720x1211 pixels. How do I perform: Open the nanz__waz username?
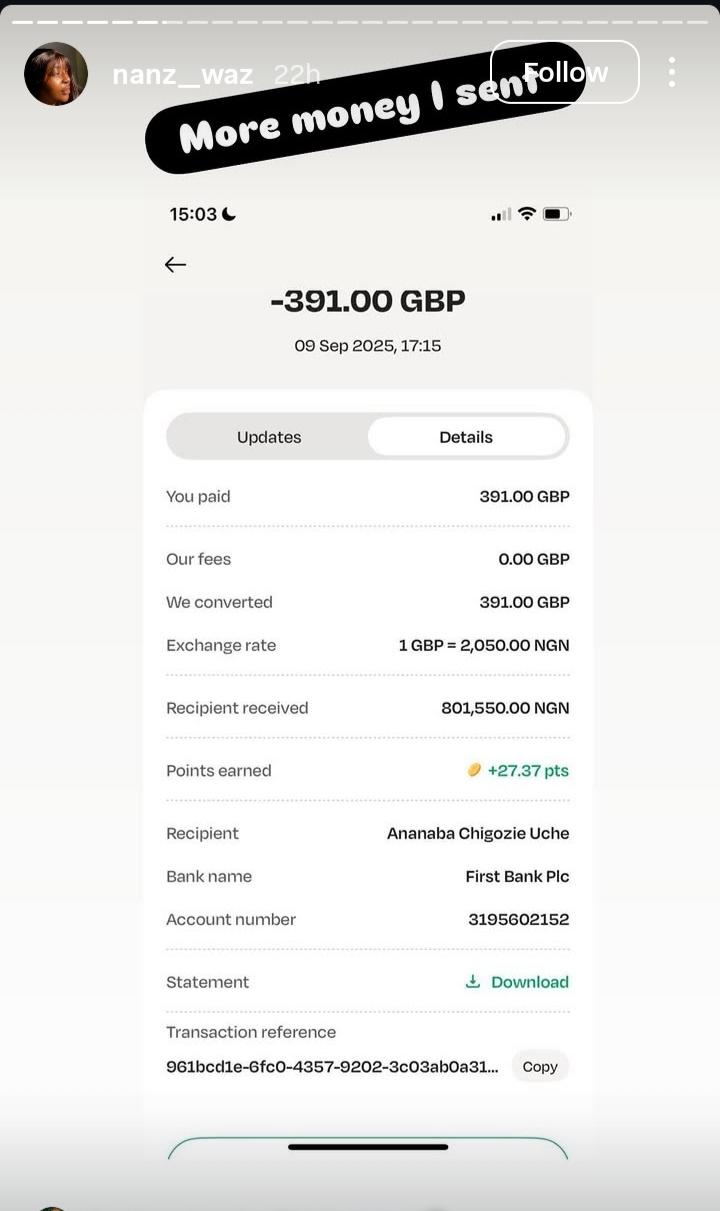tap(182, 75)
